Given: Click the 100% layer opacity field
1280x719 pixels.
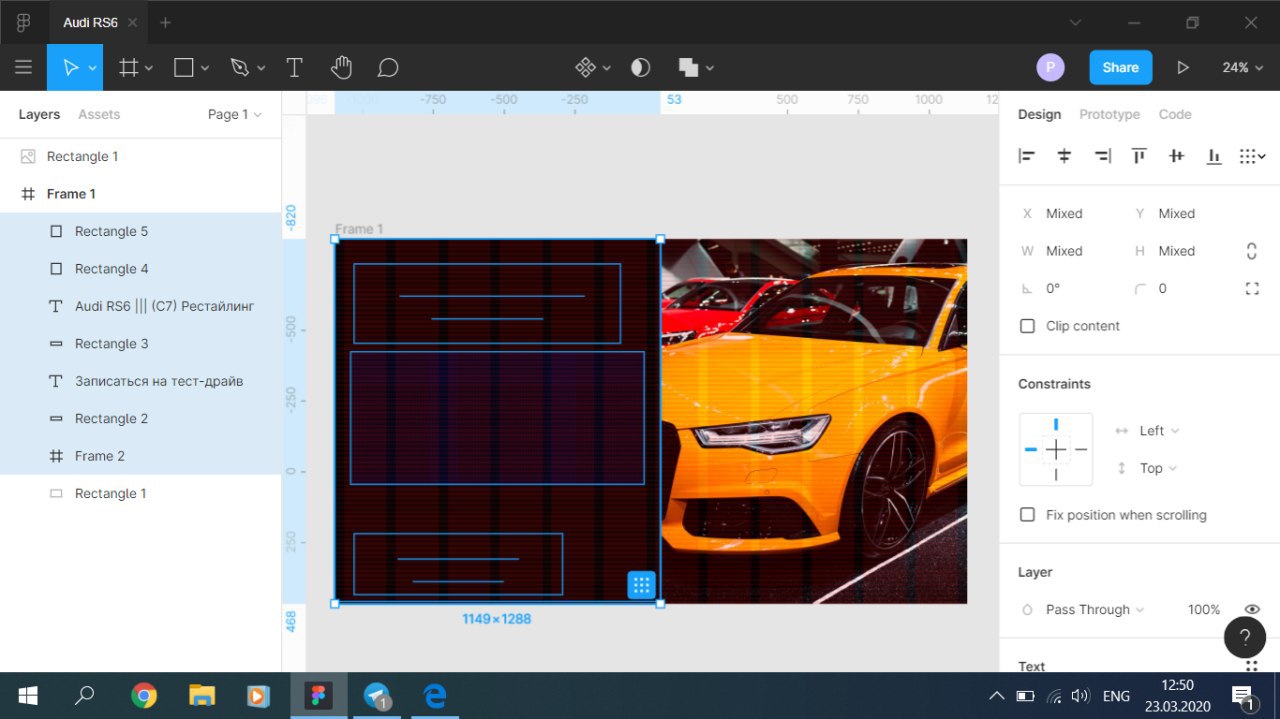Looking at the screenshot, I should pos(1203,609).
